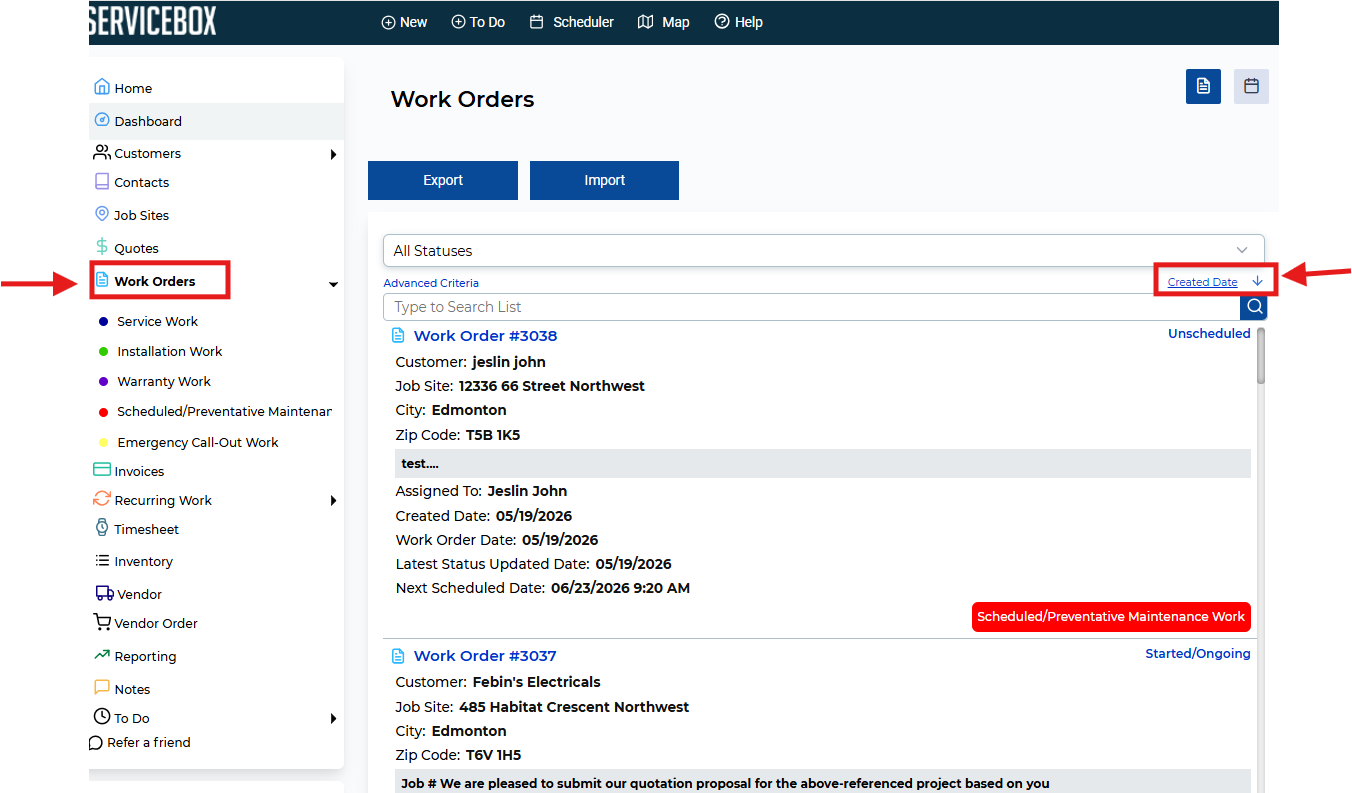Switch to calendar view icon

1251,86
